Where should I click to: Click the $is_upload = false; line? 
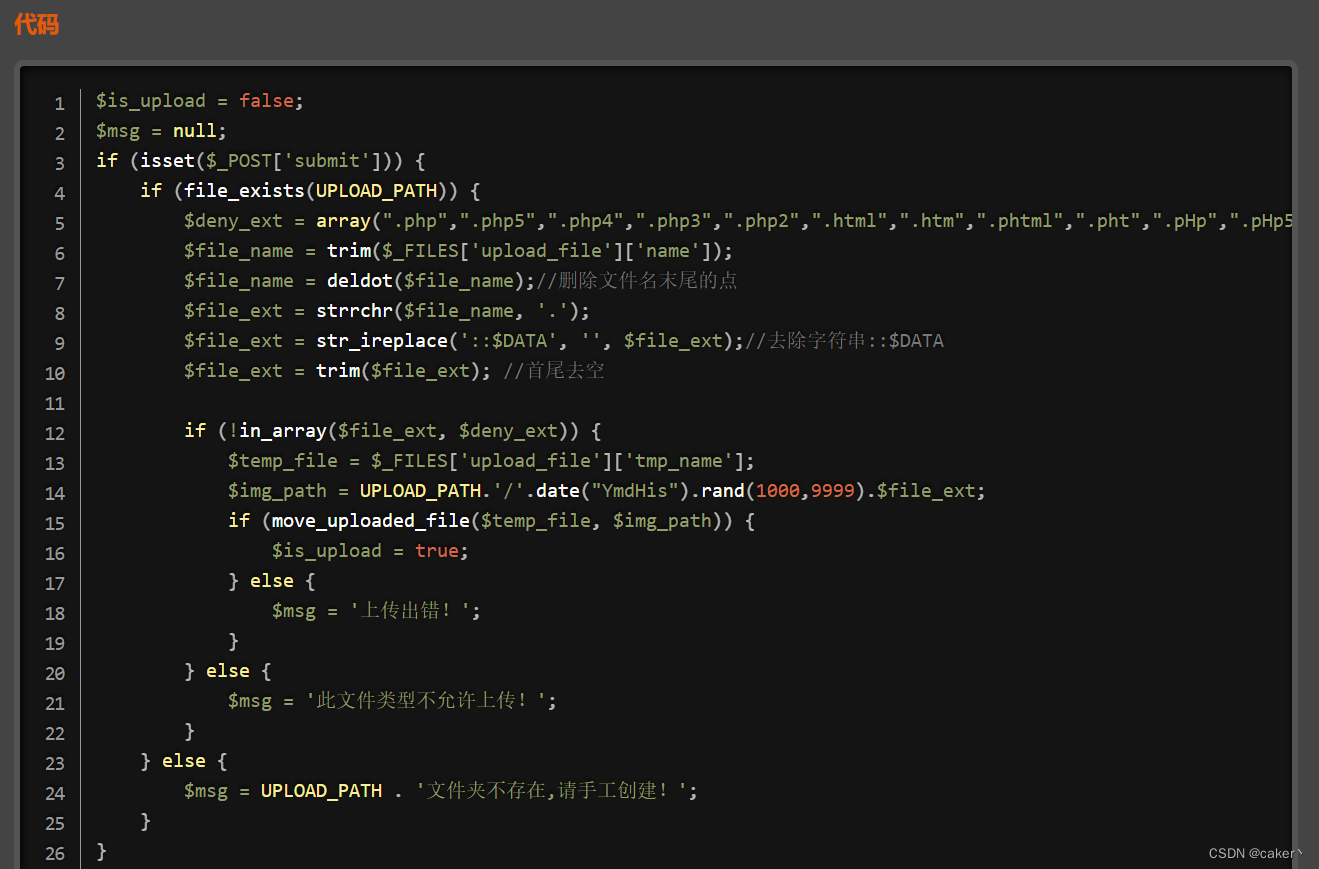point(199,101)
